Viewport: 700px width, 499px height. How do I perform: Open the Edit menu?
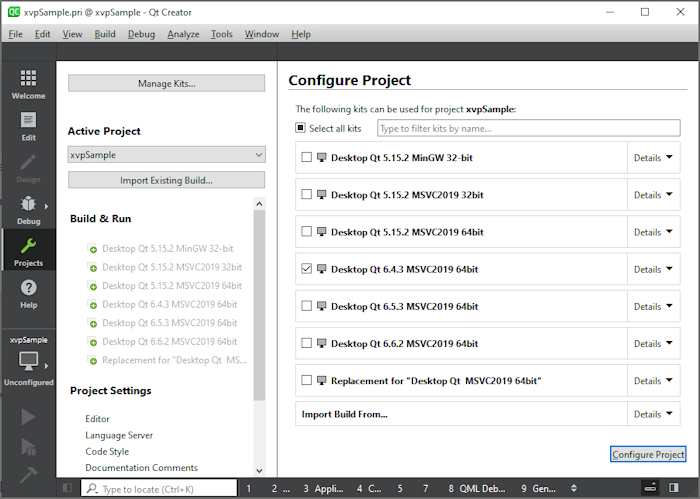42,34
